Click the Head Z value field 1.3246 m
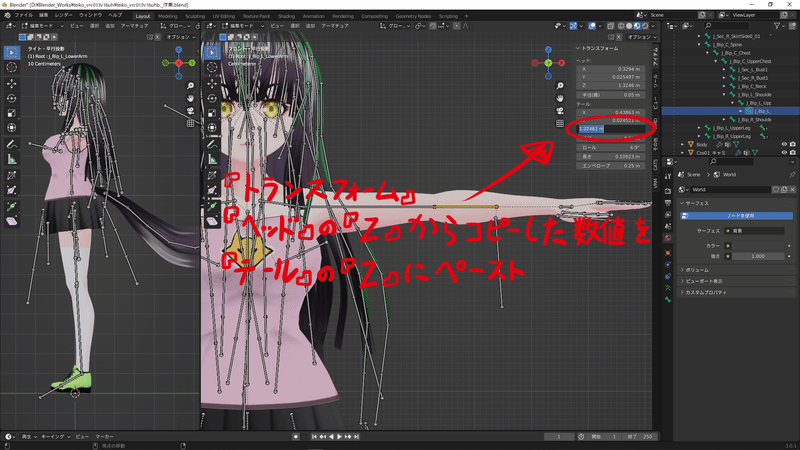Image resolution: width=800 pixels, height=450 pixels. tap(611, 86)
